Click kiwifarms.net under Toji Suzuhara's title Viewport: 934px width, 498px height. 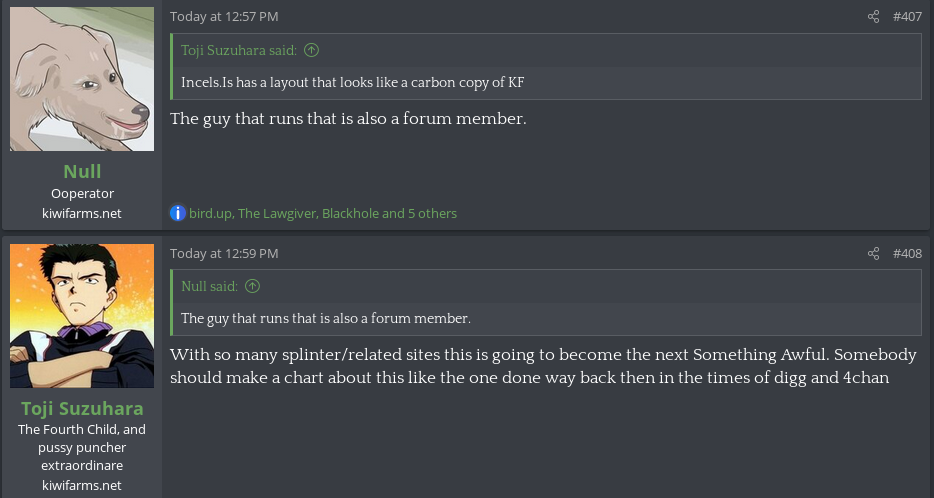(x=82, y=485)
